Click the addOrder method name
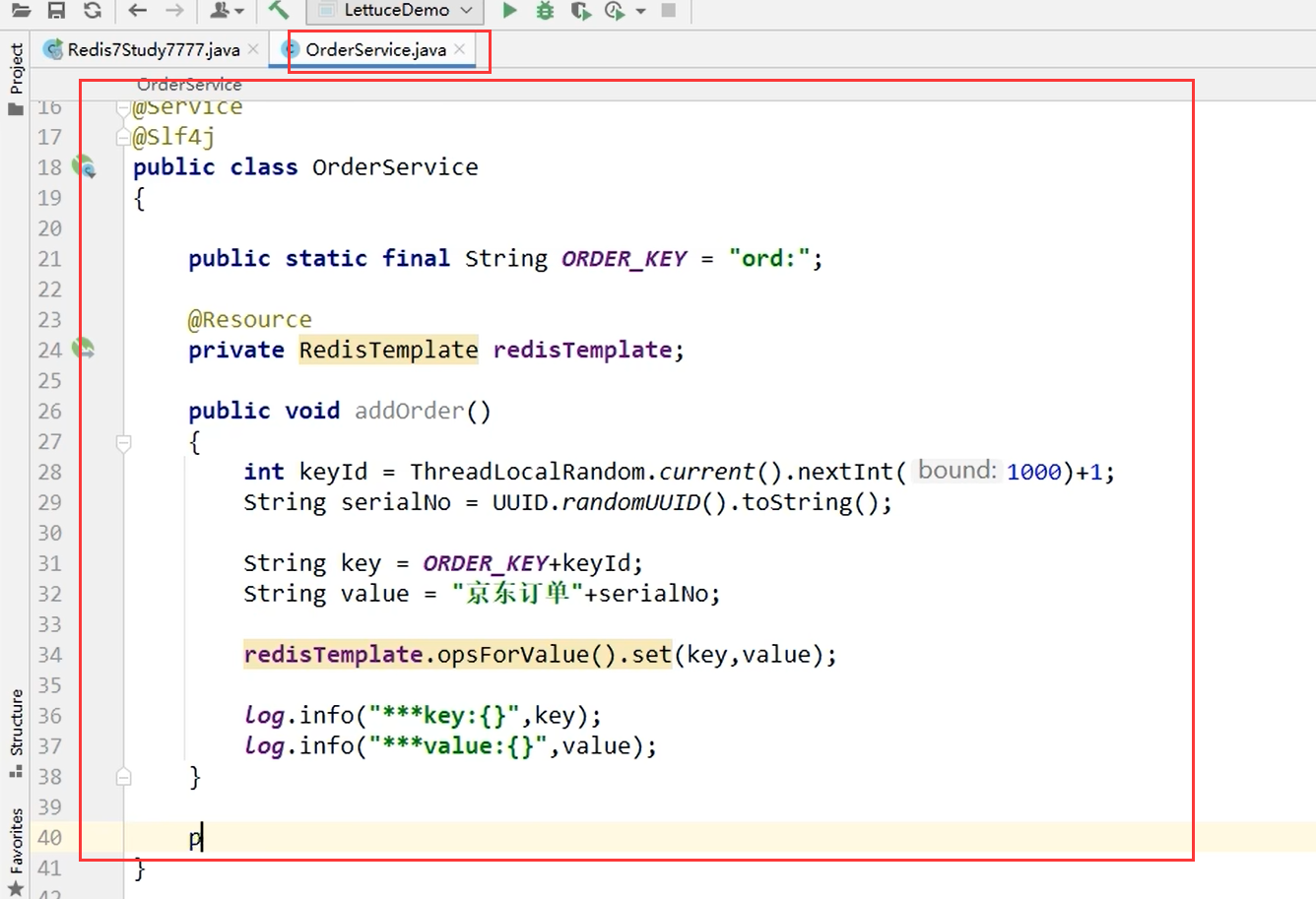This screenshot has width=1316, height=899. 409,411
